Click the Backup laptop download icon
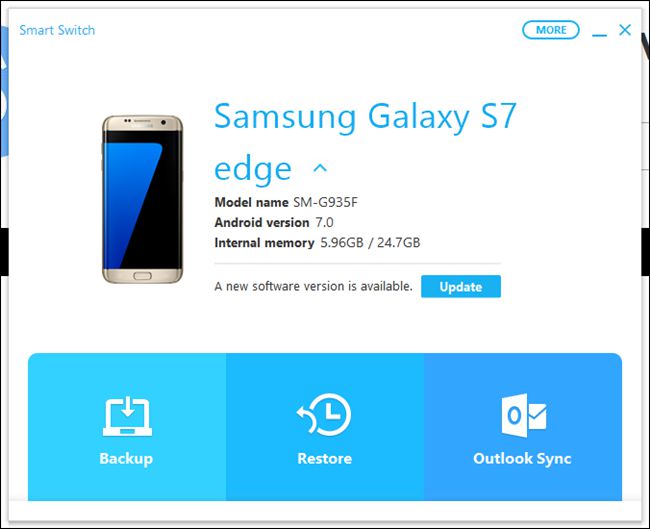650x529 pixels. [127, 416]
